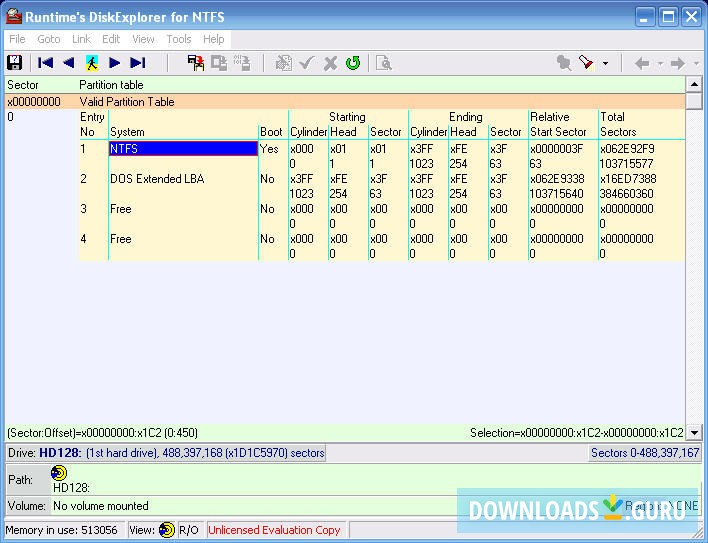Open the drive selection icon with red mark

[196, 63]
